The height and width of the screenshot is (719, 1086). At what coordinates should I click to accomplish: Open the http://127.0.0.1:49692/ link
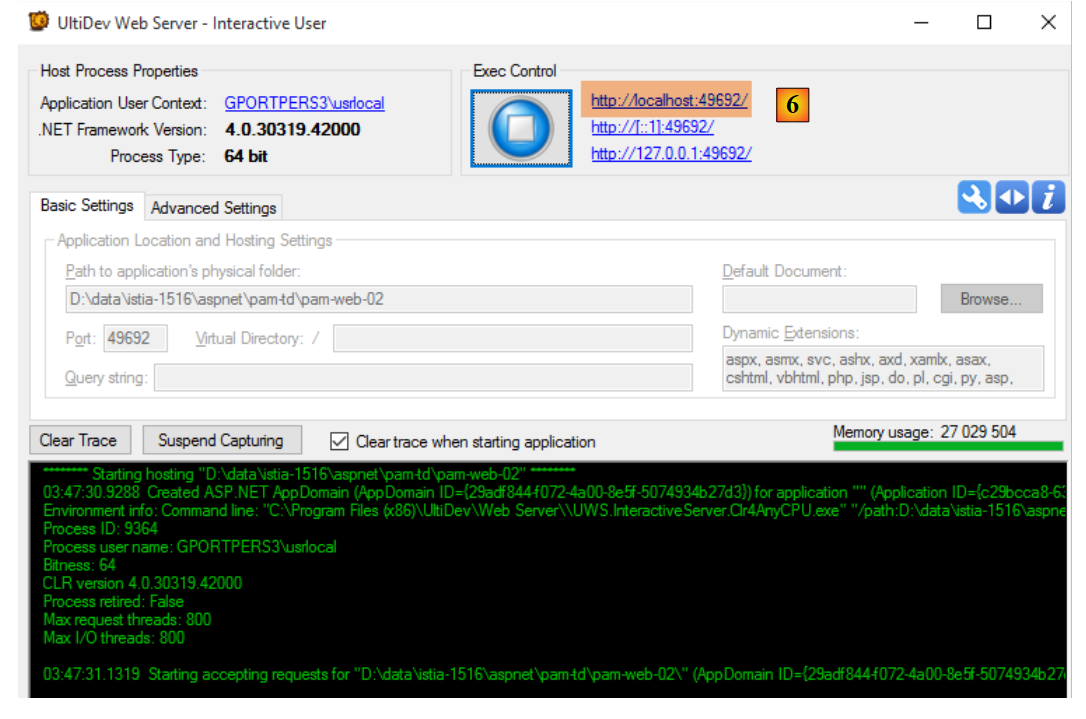[x=670, y=154]
